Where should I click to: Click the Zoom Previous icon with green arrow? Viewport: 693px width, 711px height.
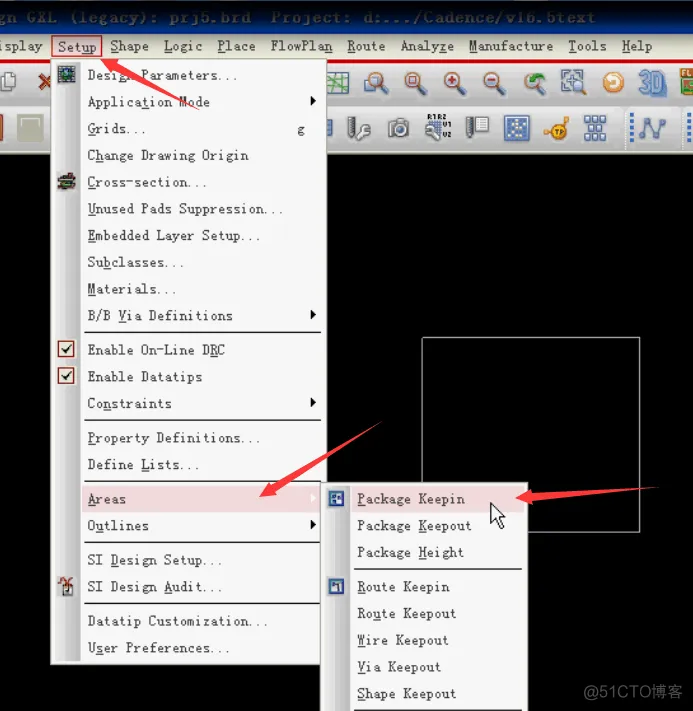[x=534, y=83]
